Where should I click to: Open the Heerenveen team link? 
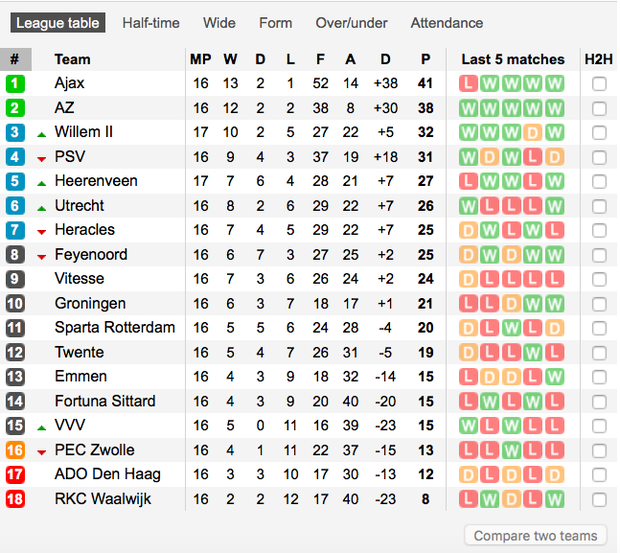[96, 181]
